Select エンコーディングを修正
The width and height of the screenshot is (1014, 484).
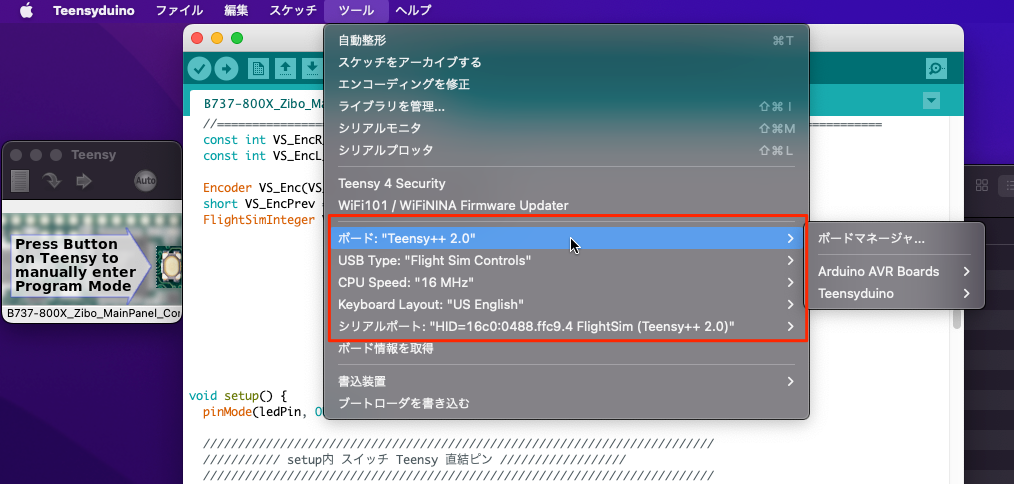(566, 84)
